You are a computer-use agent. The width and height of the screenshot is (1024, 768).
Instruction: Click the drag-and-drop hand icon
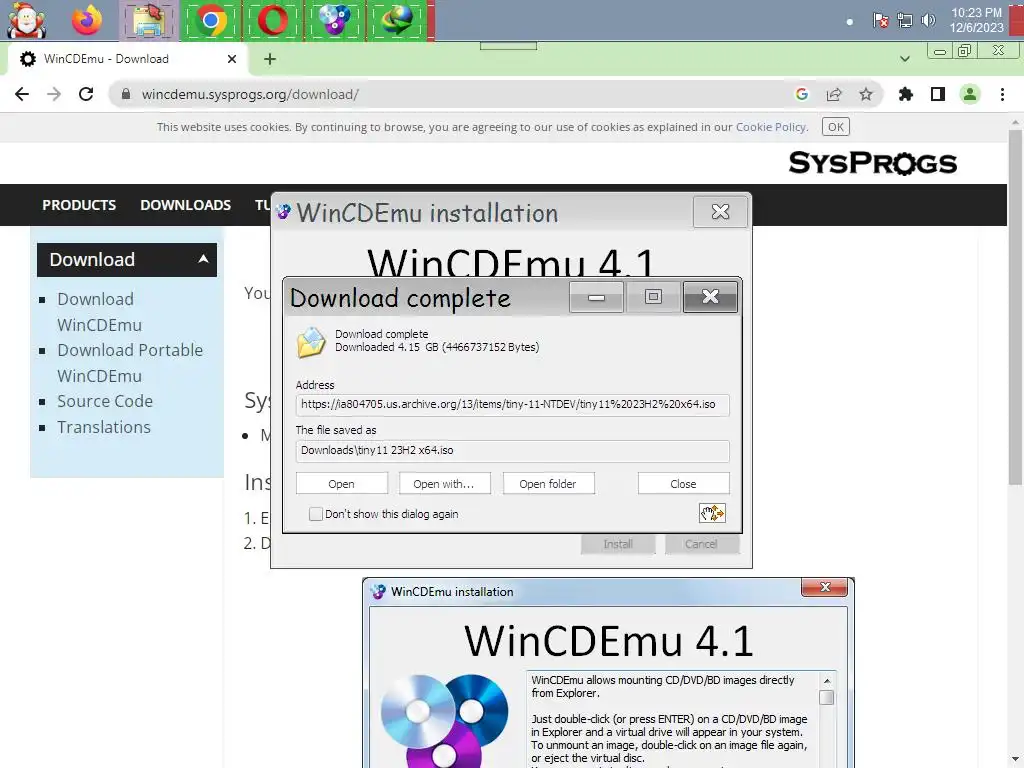(712, 513)
